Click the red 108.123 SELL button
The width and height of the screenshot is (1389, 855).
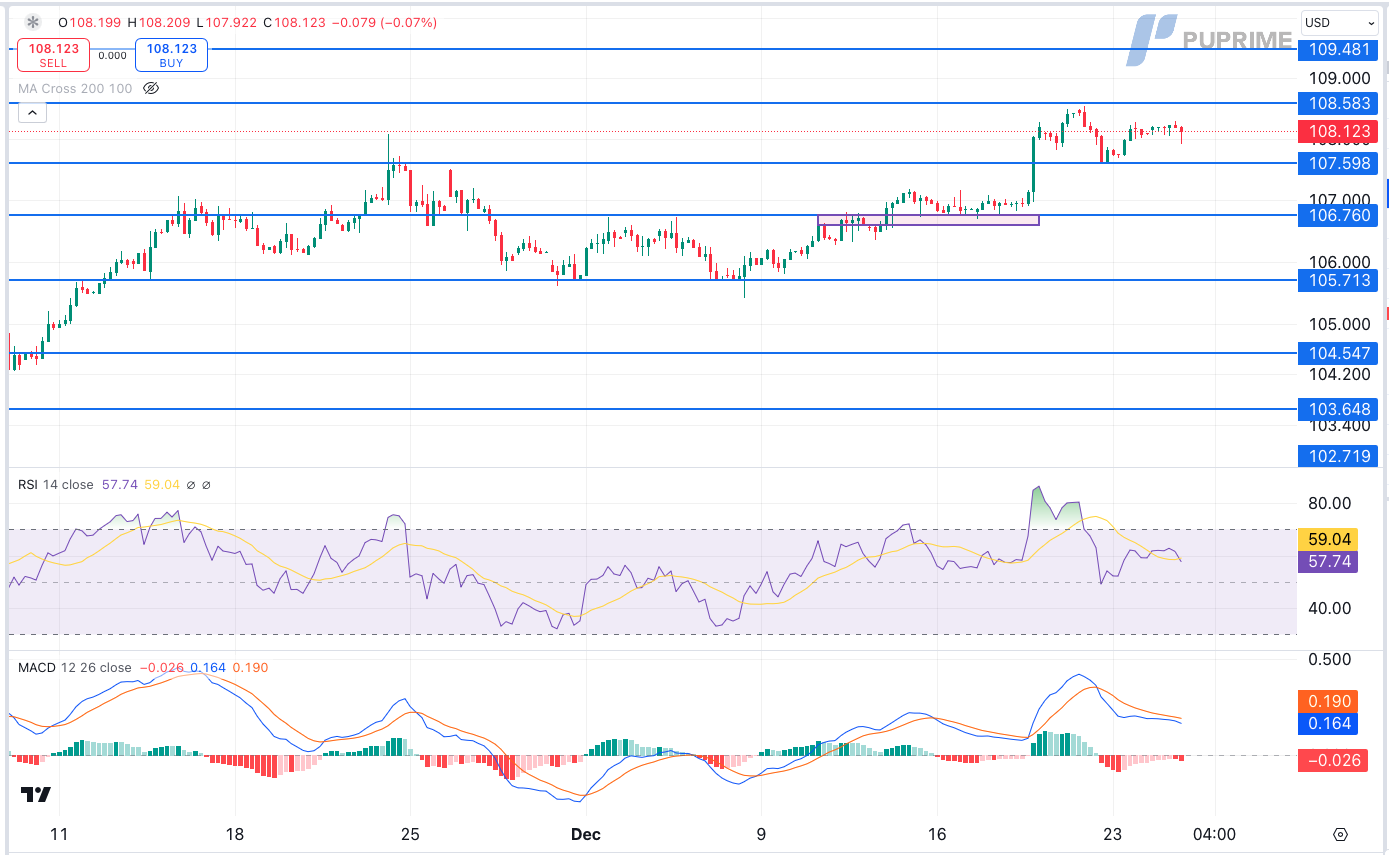point(53,55)
